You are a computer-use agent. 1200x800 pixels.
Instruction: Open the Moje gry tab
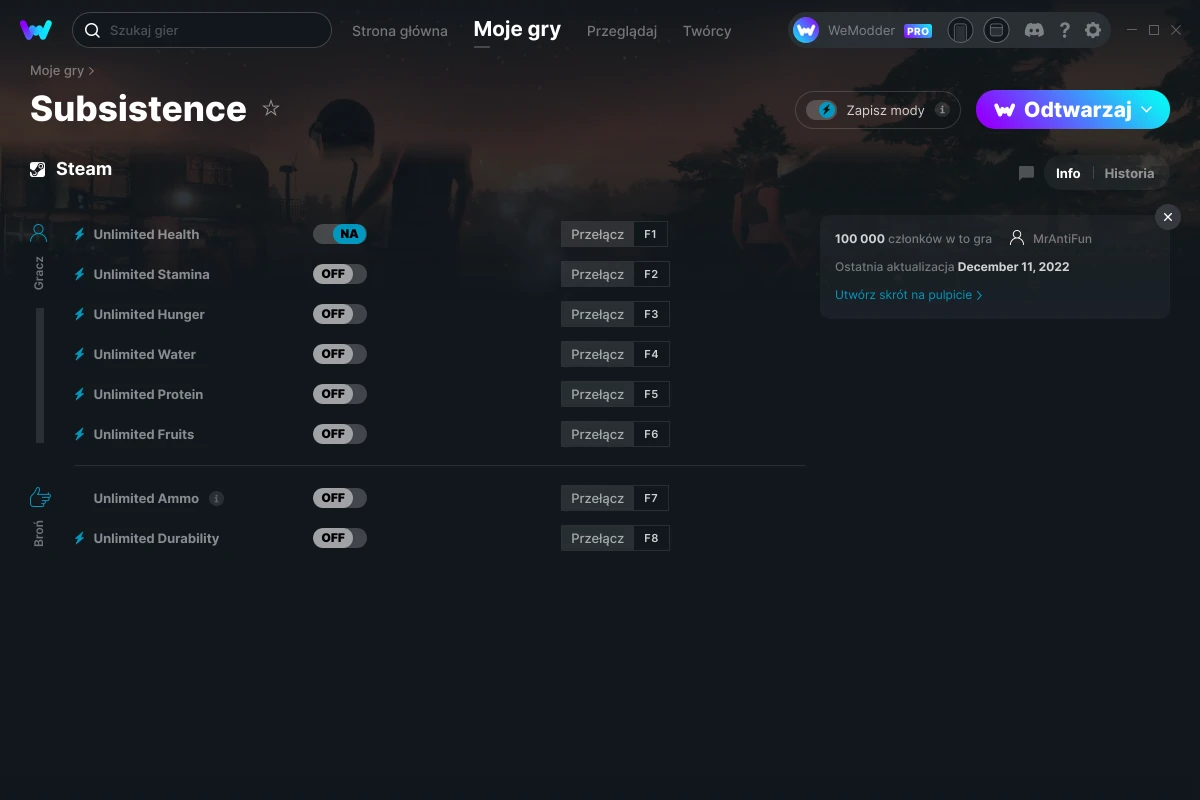point(517,29)
